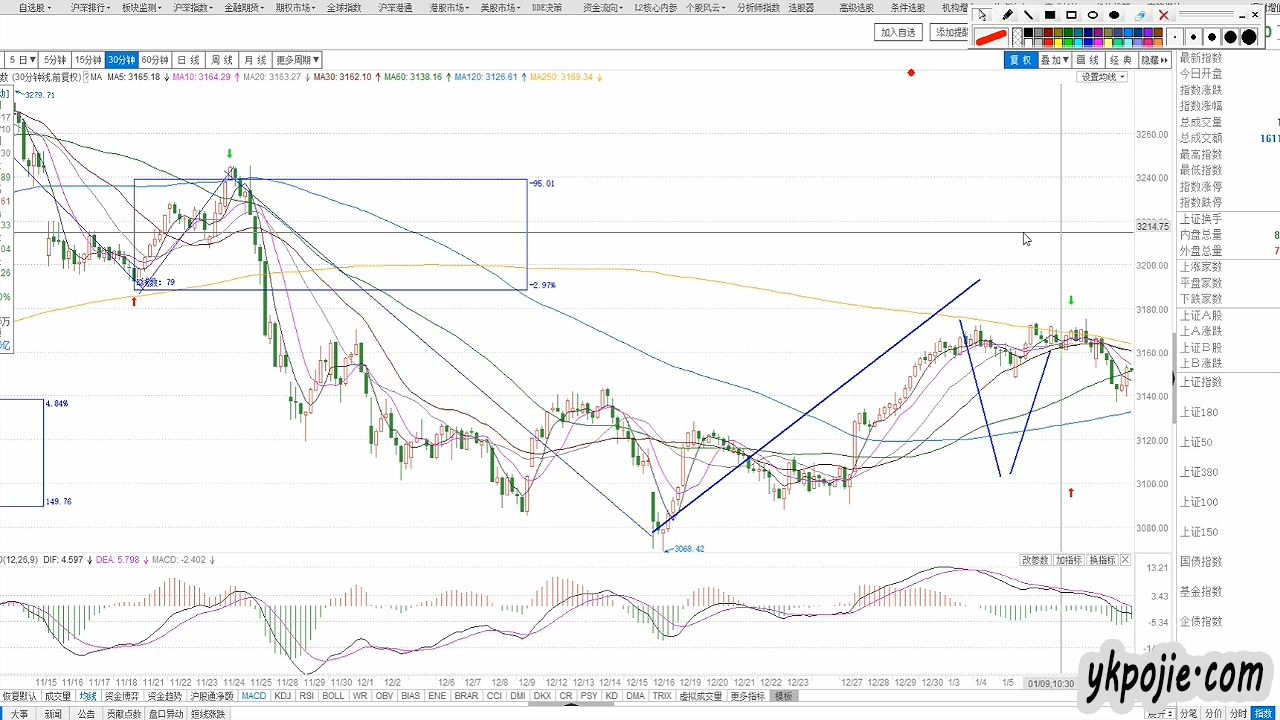Switch chart period to 日线
1280x720 pixels.
tap(188, 60)
